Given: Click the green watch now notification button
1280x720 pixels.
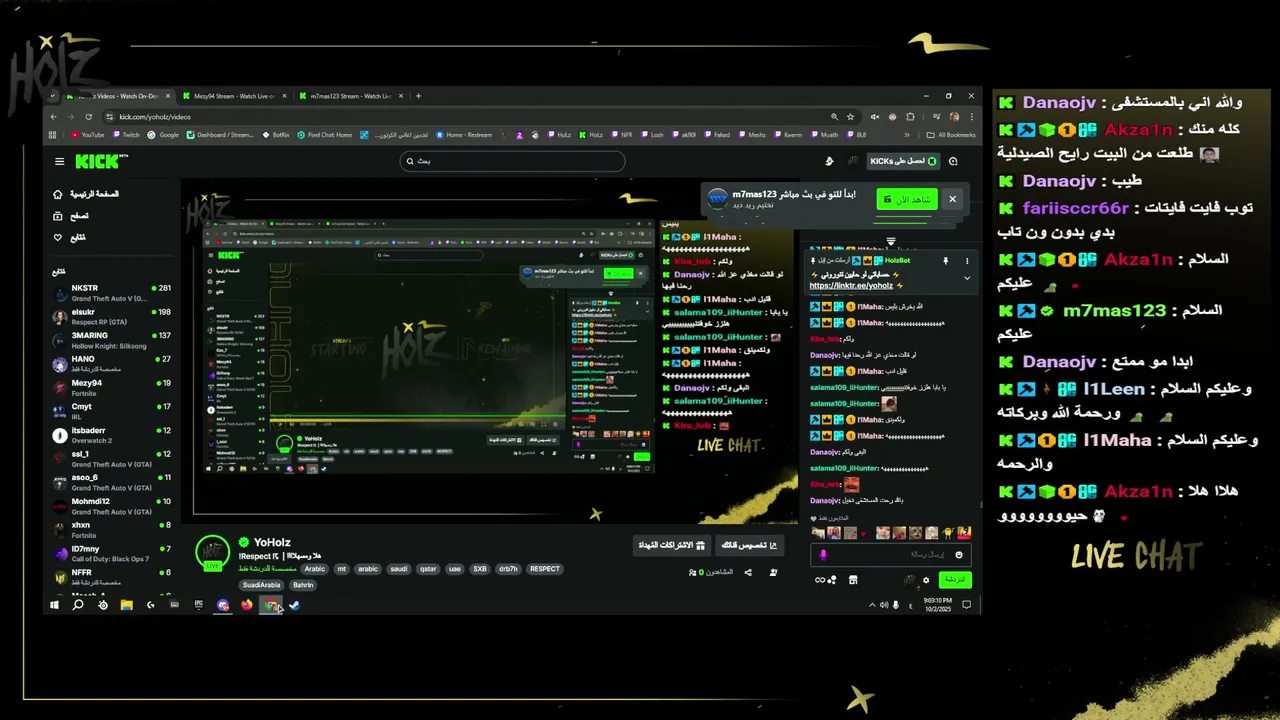Looking at the screenshot, I should point(907,199).
